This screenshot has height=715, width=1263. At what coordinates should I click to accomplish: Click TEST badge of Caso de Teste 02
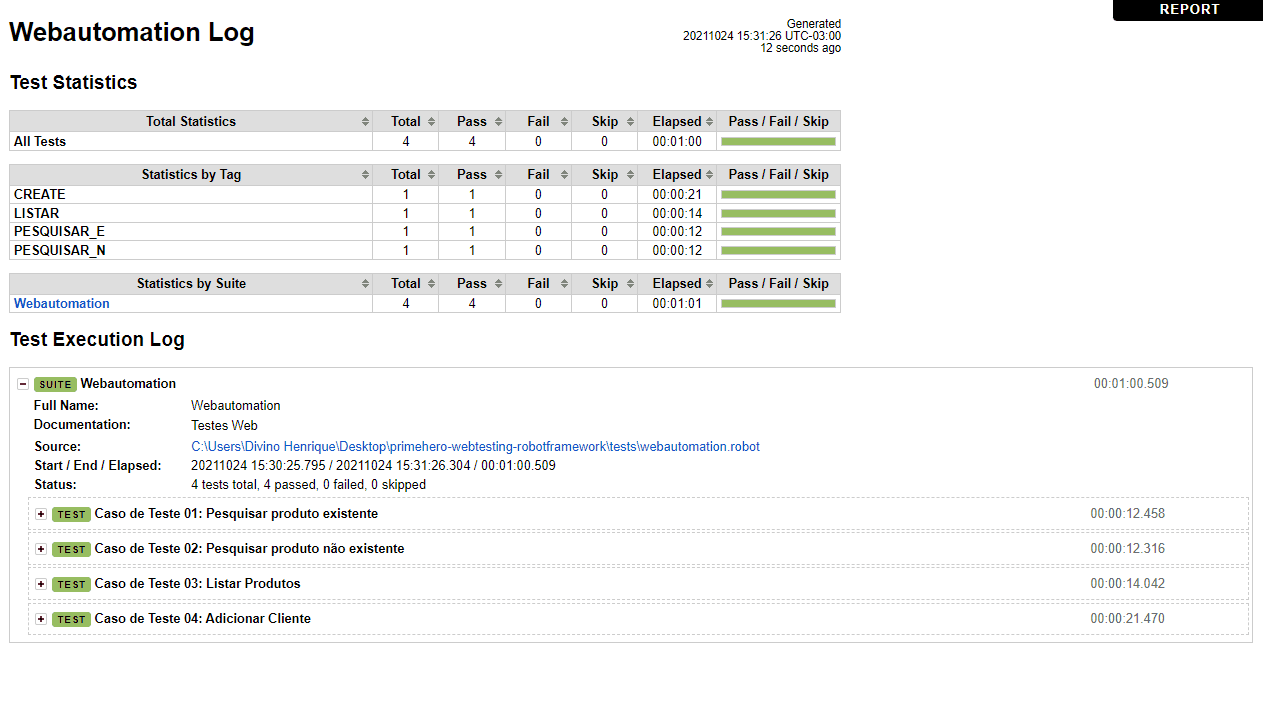tap(71, 549)
